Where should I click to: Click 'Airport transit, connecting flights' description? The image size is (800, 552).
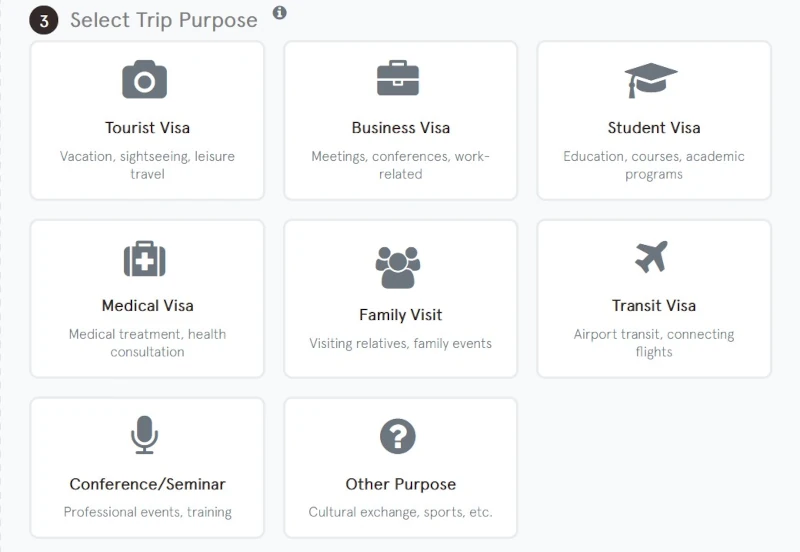pos(654,343)
